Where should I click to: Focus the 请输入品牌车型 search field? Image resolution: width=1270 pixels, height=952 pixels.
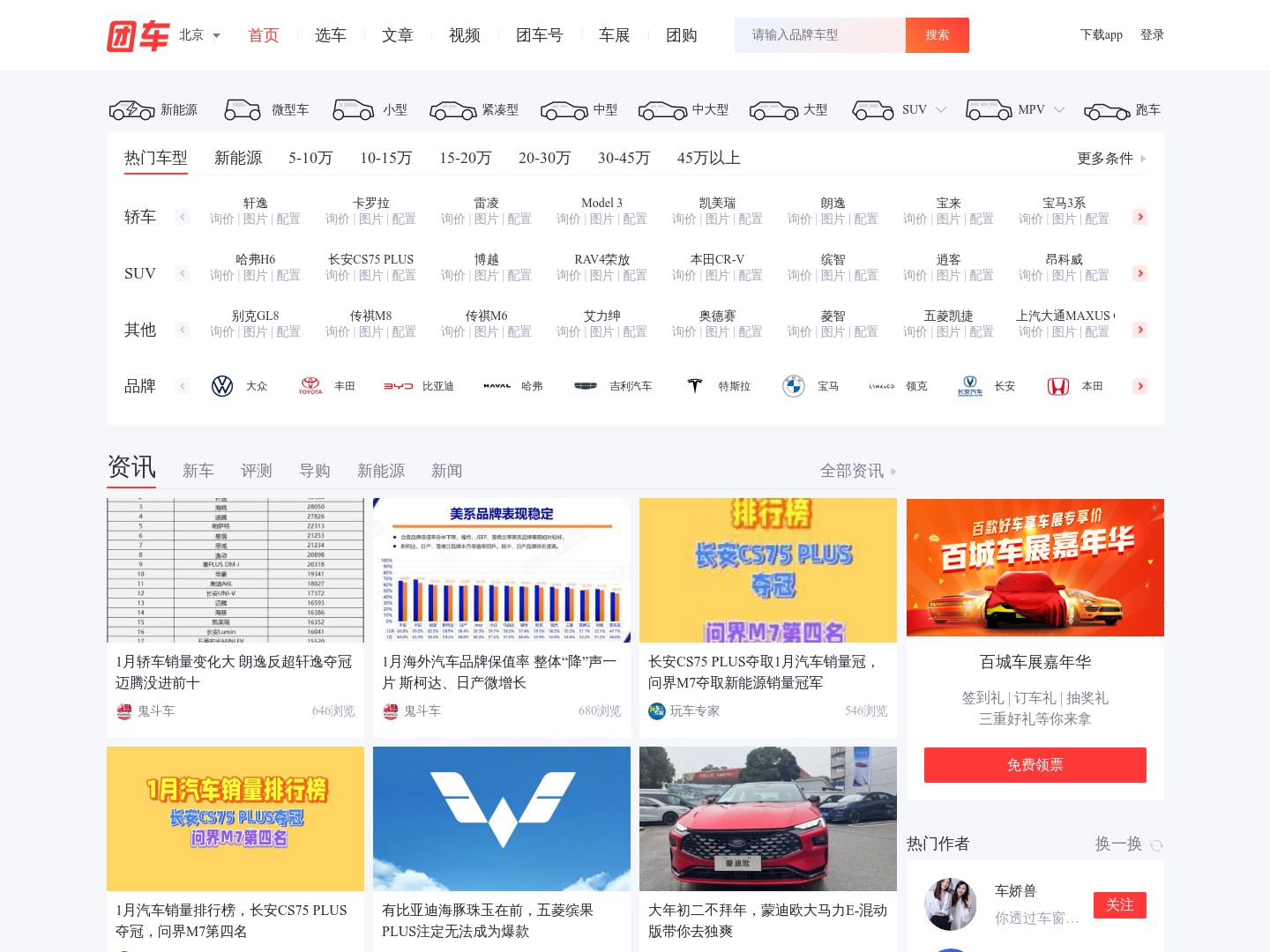(820, 35)
